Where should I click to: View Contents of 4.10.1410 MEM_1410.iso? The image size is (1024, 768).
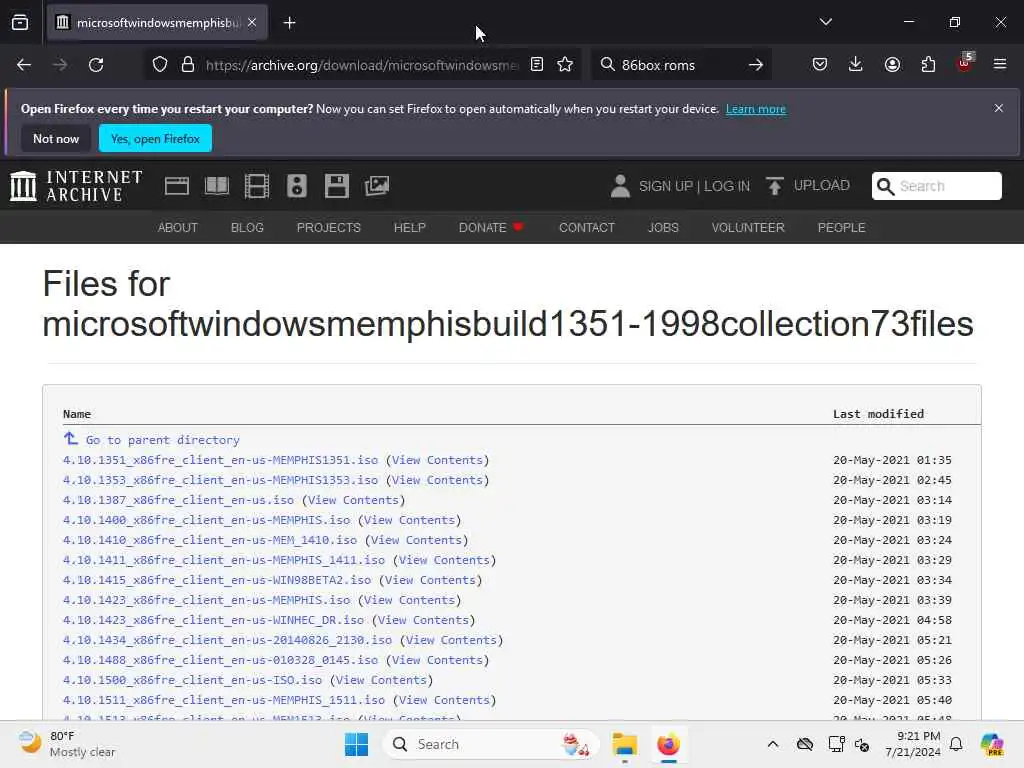pos(416,540)
